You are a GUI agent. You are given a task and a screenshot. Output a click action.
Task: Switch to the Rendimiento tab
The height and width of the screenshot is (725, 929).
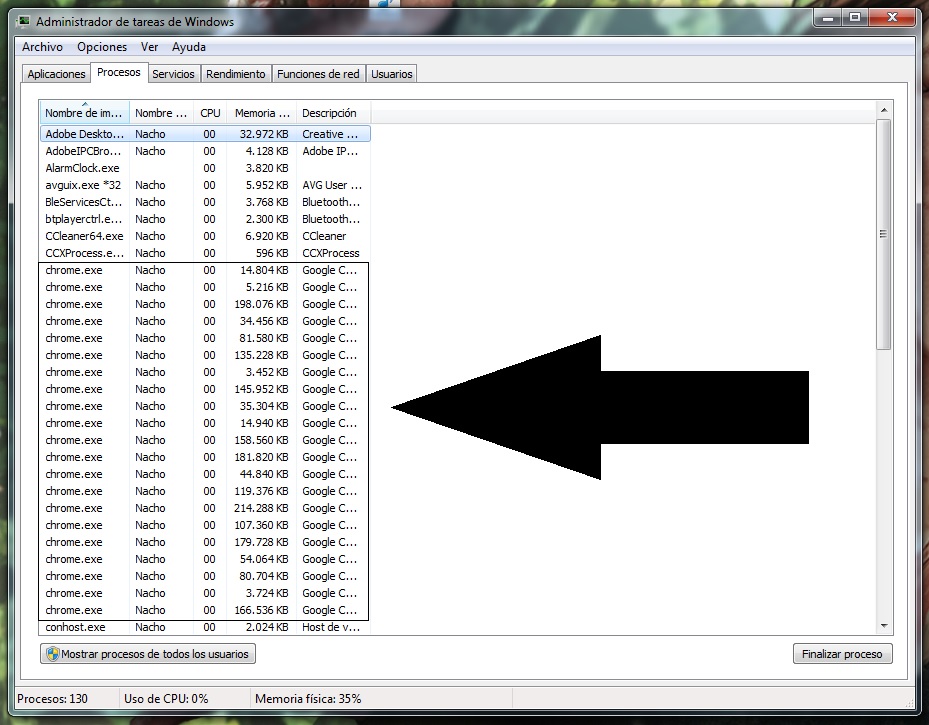[236, 74]
